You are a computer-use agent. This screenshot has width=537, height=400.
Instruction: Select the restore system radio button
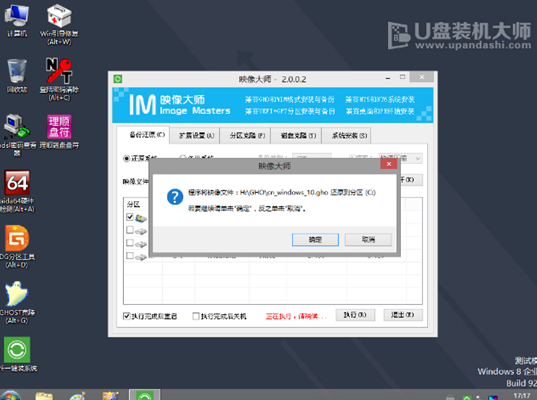click(126, 158)
